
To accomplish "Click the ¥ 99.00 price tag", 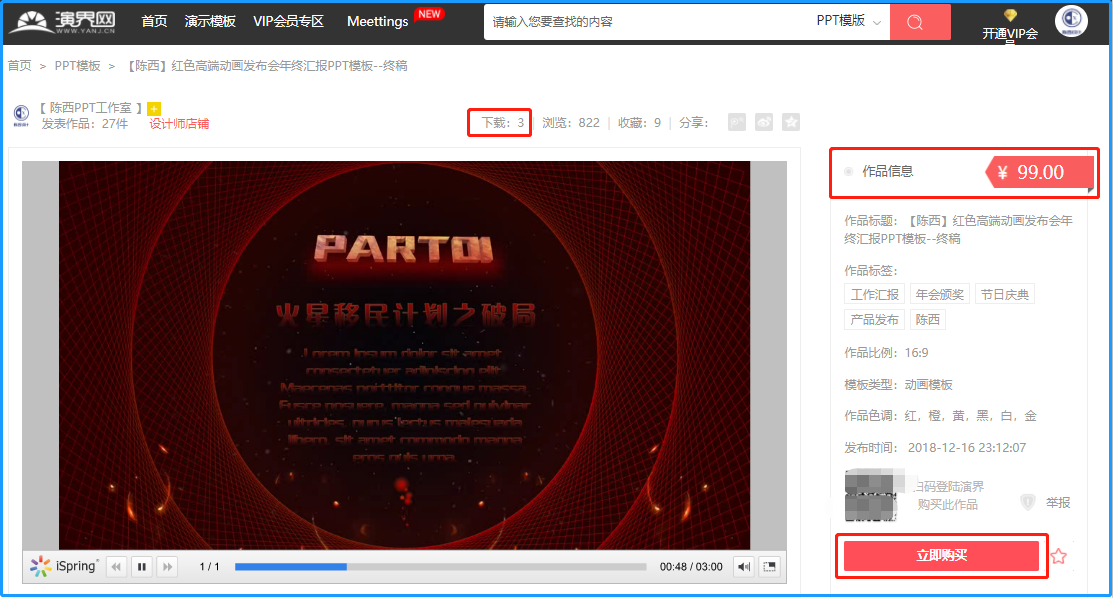I will pyautogui.click(x=1039, y=173).
